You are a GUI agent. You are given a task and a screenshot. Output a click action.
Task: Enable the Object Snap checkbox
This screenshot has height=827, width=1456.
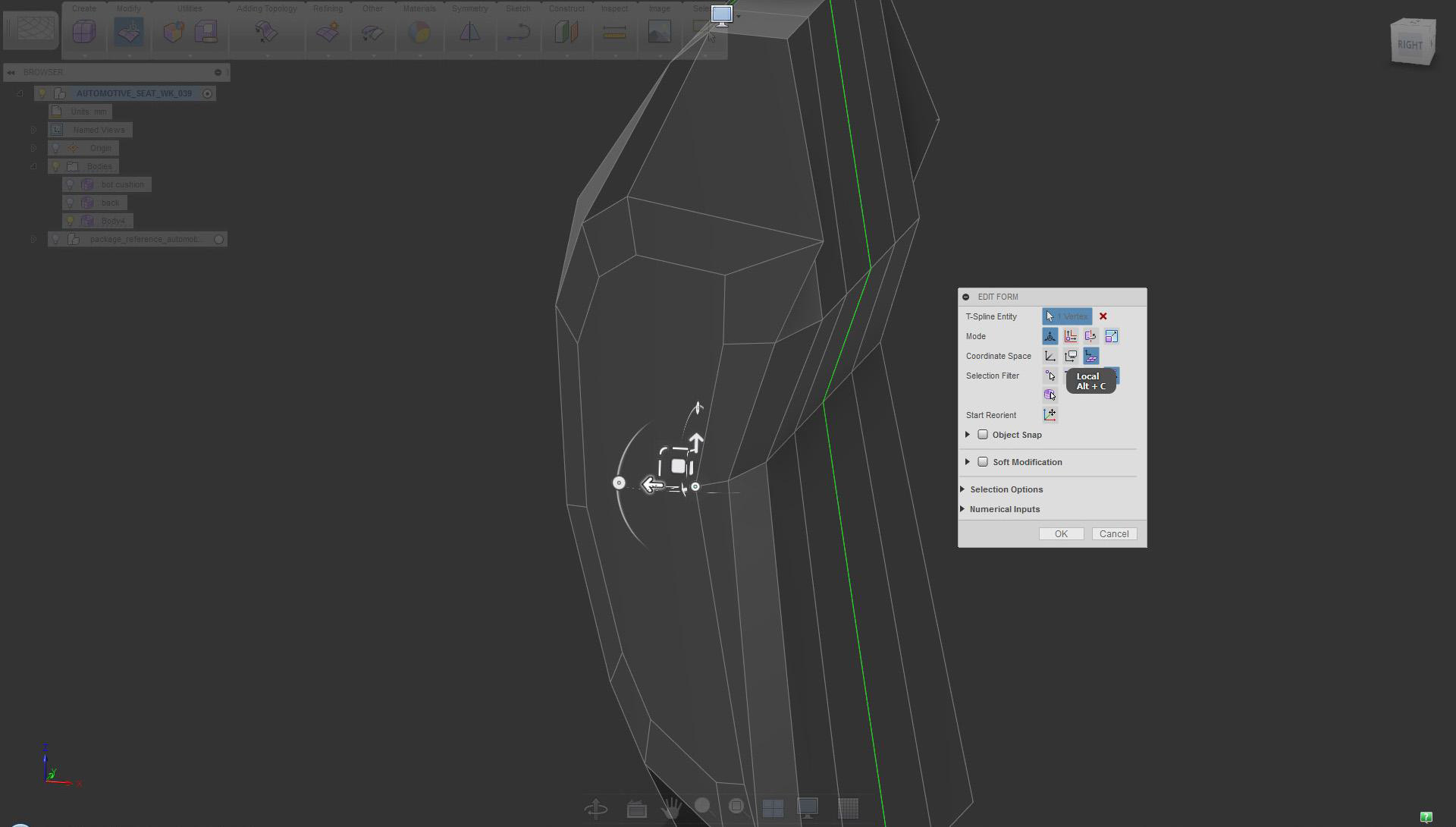click(x=983, y=435)
